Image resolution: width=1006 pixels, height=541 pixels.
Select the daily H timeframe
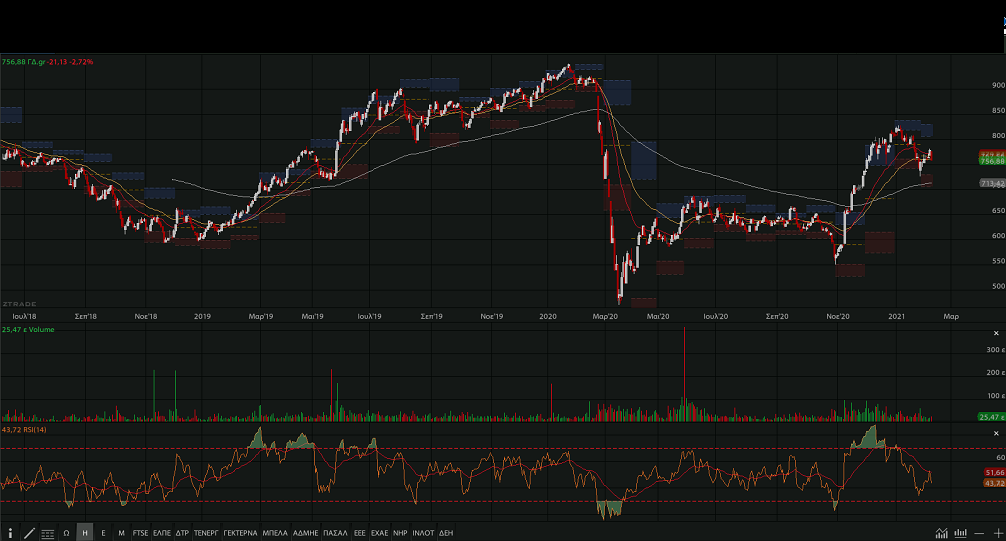pos(85,533)
